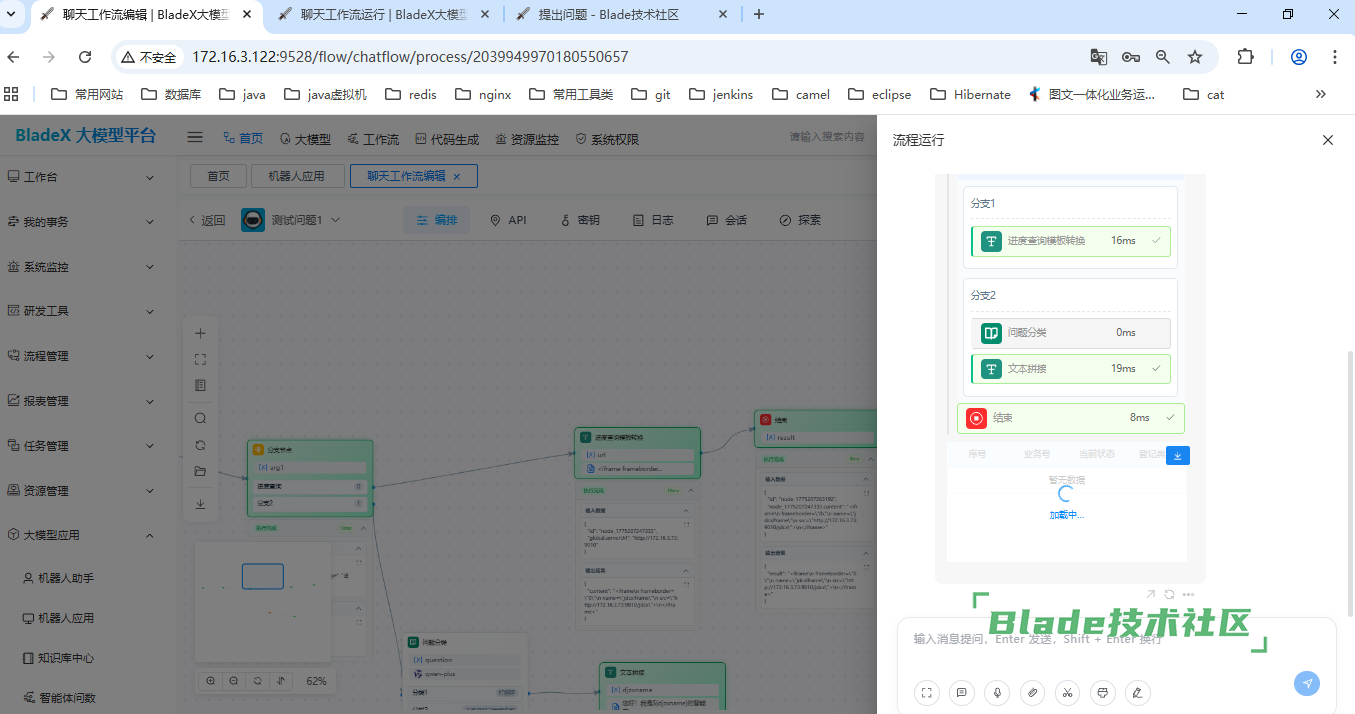Click the blue send message button
This screenshot has width=1355, height=714.
click(1306, 683)
